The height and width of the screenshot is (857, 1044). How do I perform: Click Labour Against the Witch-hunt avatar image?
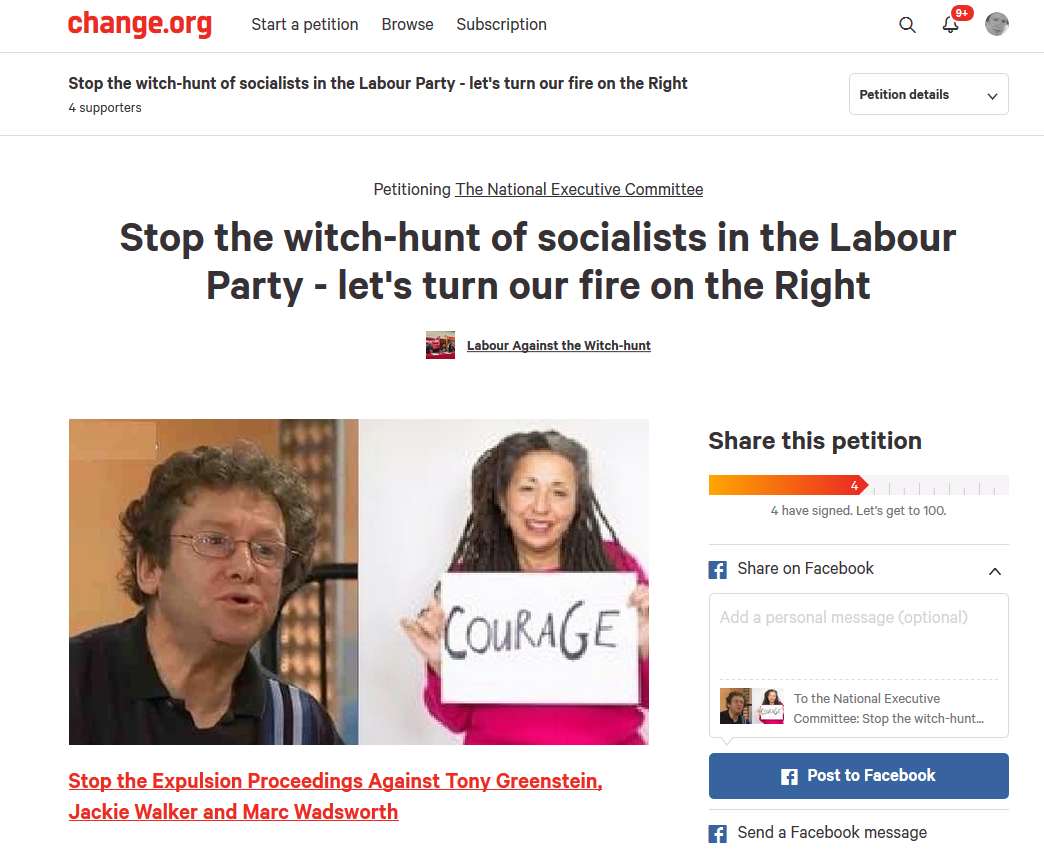point(440,345)
